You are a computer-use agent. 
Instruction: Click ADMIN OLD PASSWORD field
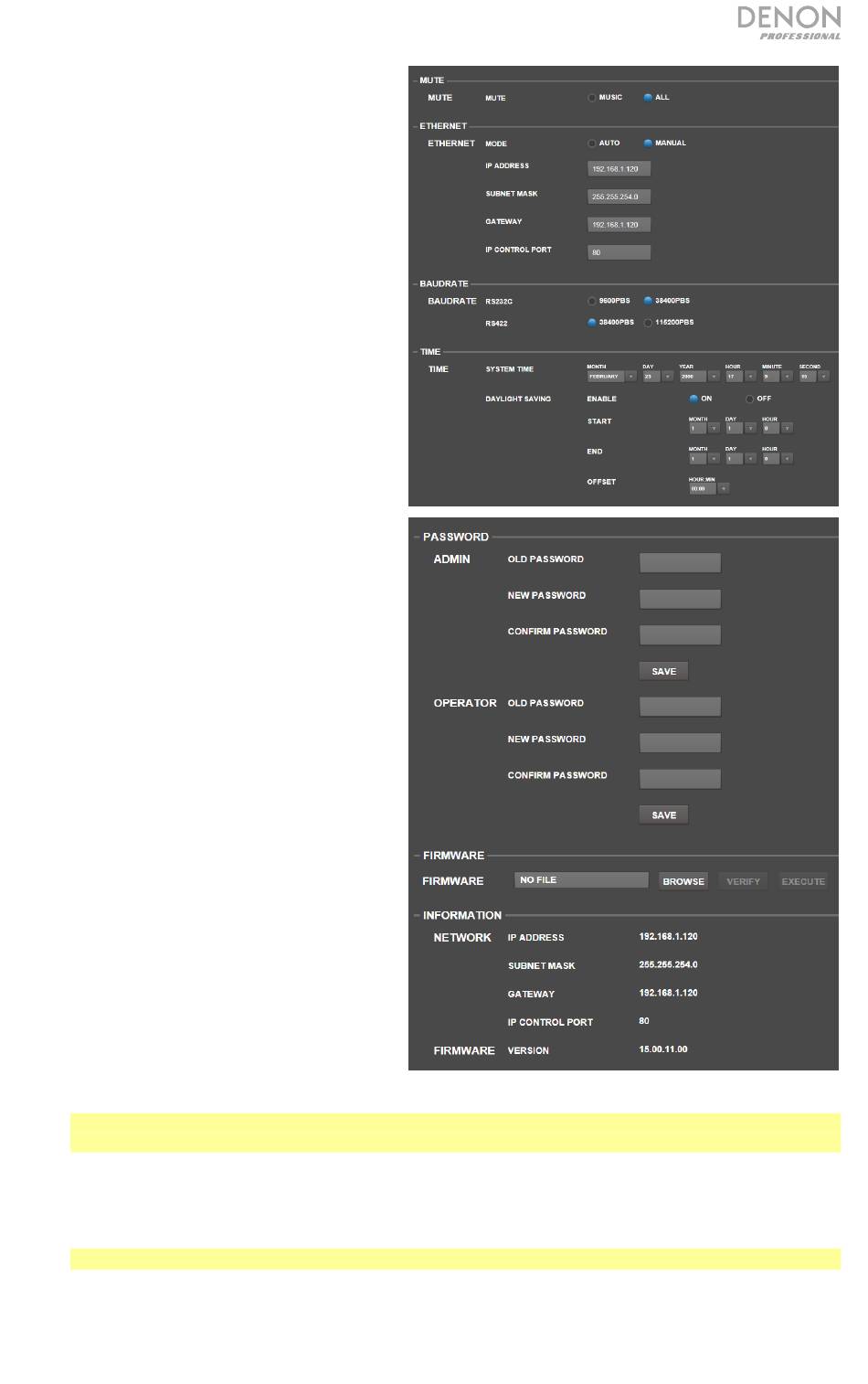coord(680,563)
